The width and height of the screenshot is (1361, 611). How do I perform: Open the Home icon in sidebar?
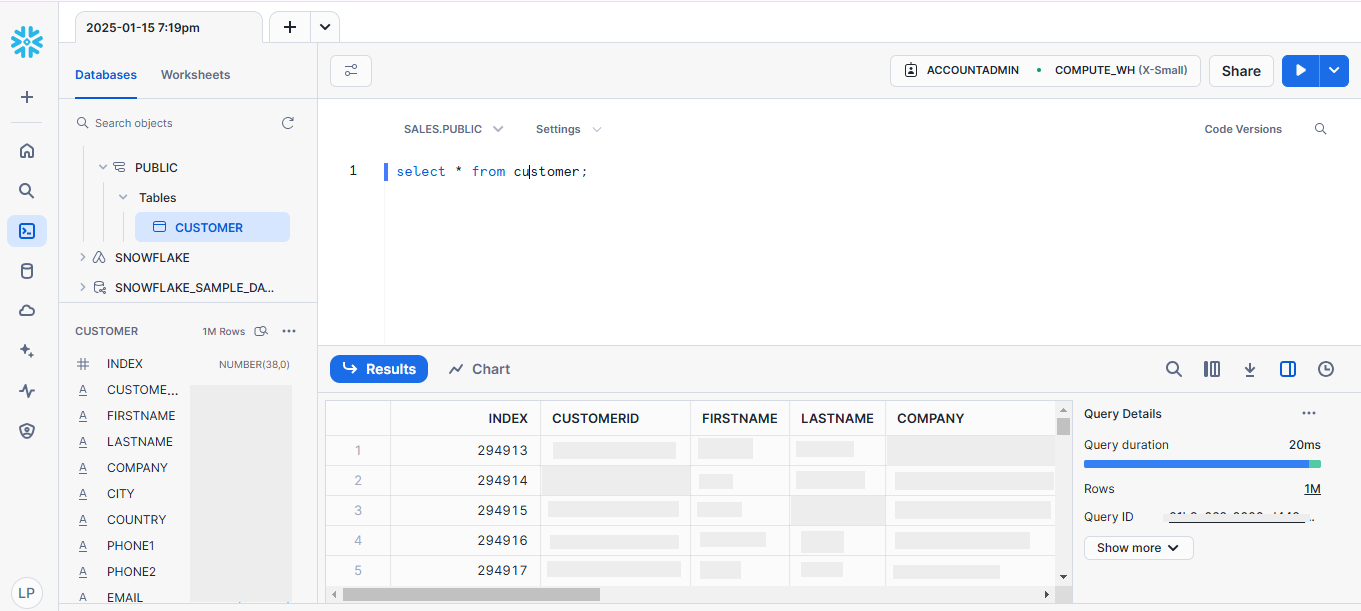(x=27, y=151)
